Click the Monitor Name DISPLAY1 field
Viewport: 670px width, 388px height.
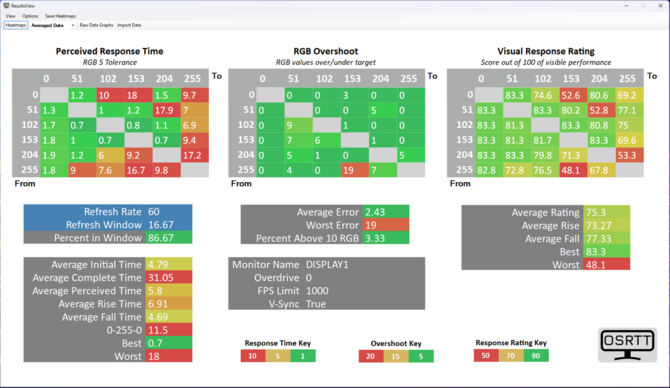(x=326, y=265)
